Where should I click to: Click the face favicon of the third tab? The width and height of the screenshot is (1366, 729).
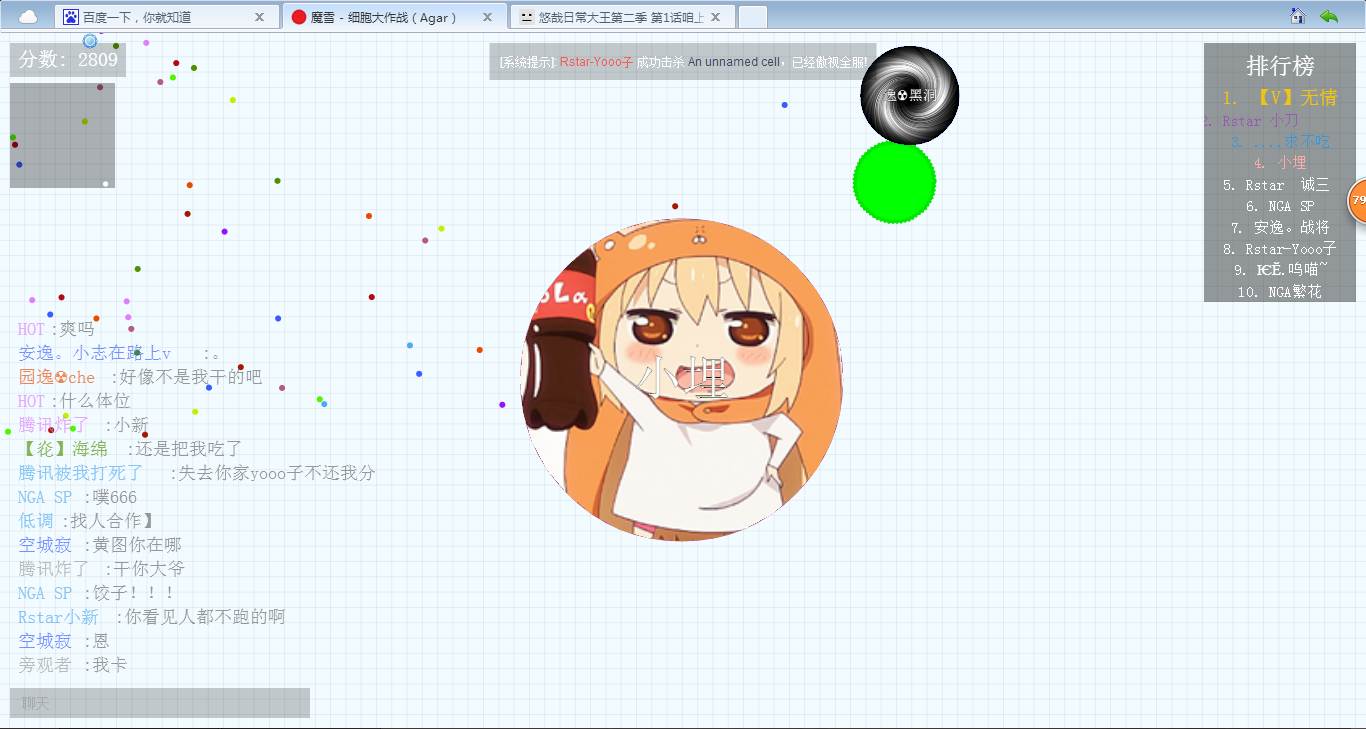click(526, 17)
